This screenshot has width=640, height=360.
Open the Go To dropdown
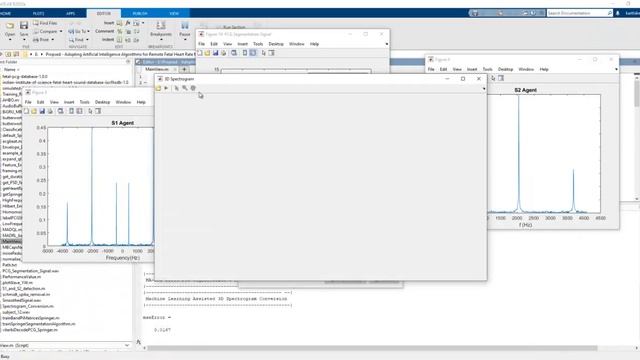pyautogui.click(x=79, y=31)
